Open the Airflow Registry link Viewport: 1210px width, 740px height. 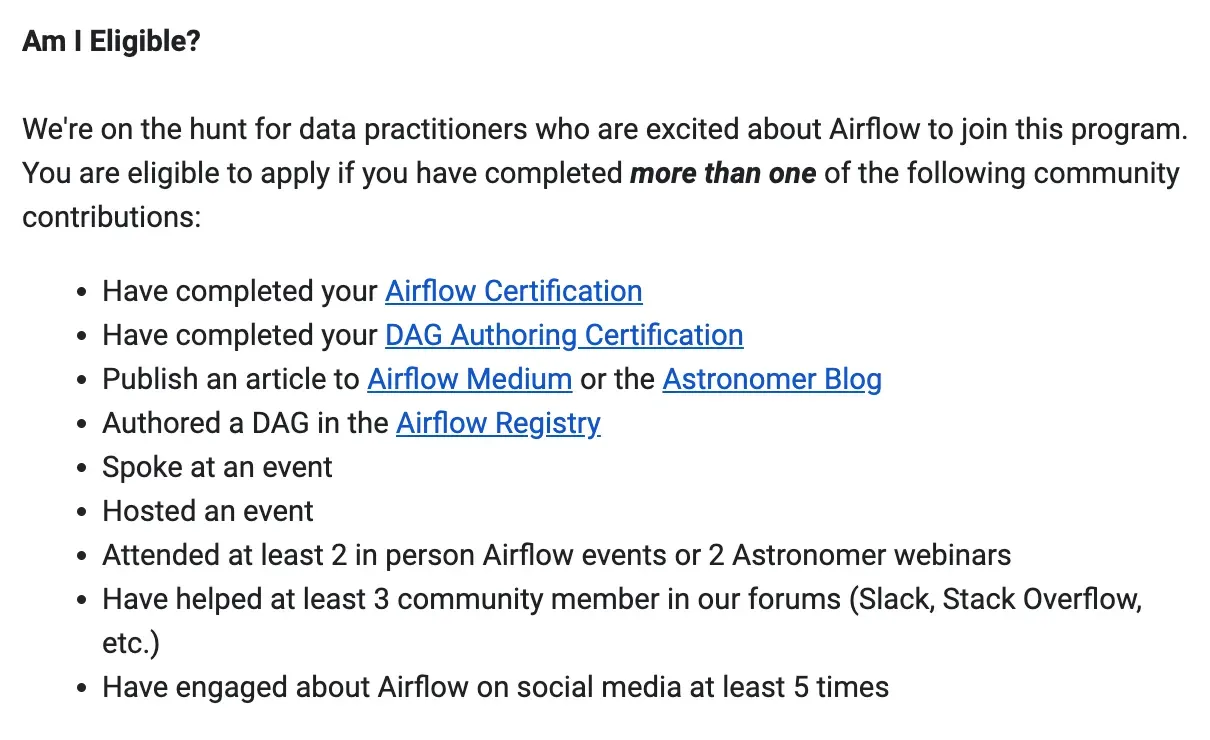pos(498,423)
